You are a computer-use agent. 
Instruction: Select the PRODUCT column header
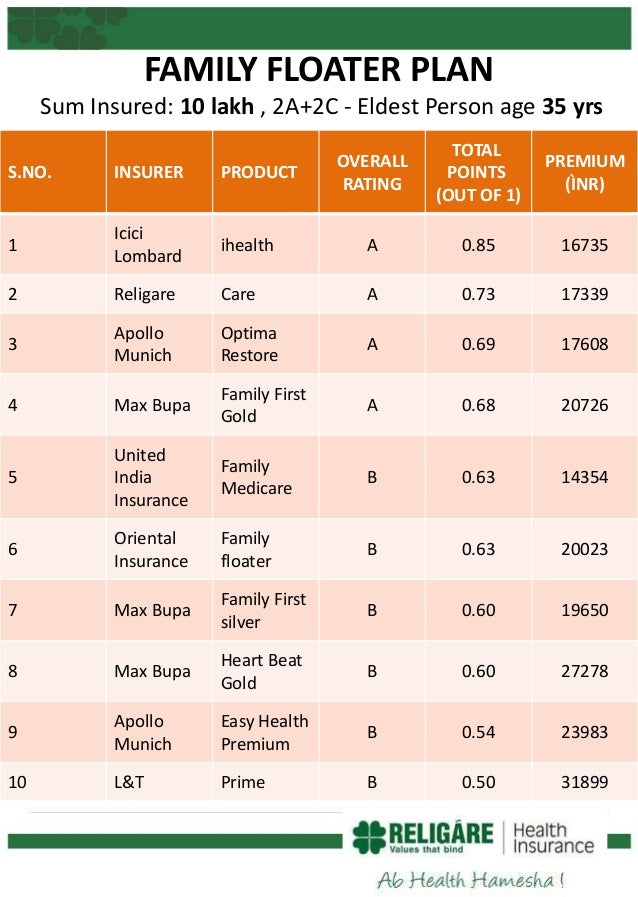tap(259, 172)
